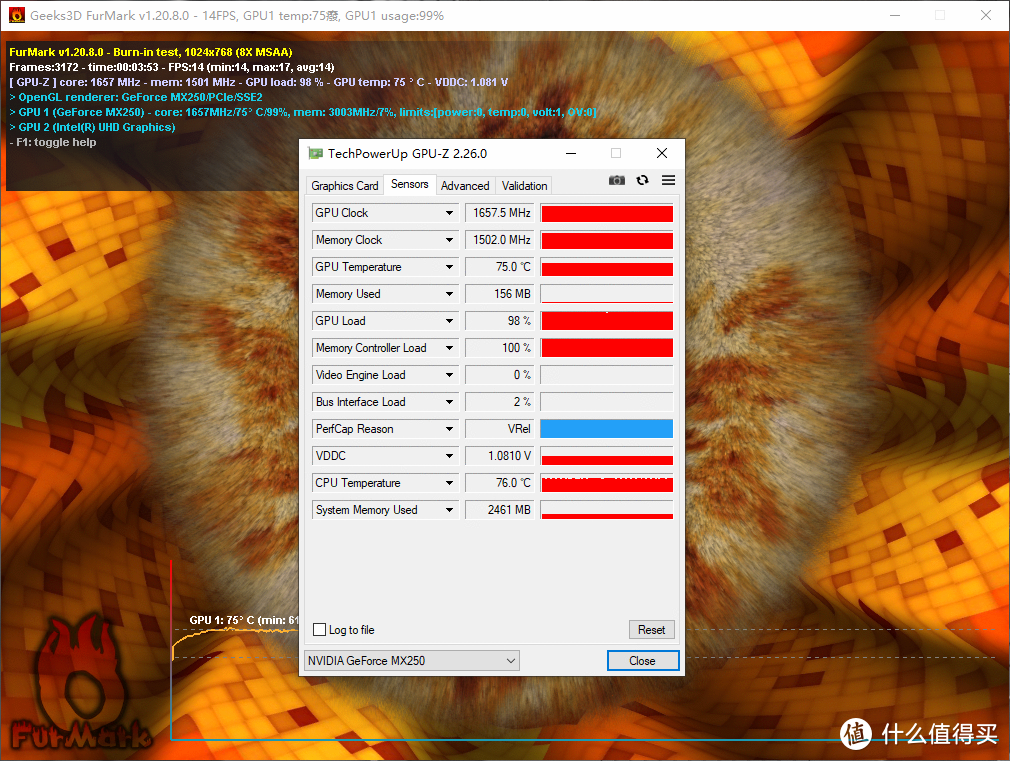
Task: Click the 1502.0 MHz Memory Clock value
Action: 500,240
